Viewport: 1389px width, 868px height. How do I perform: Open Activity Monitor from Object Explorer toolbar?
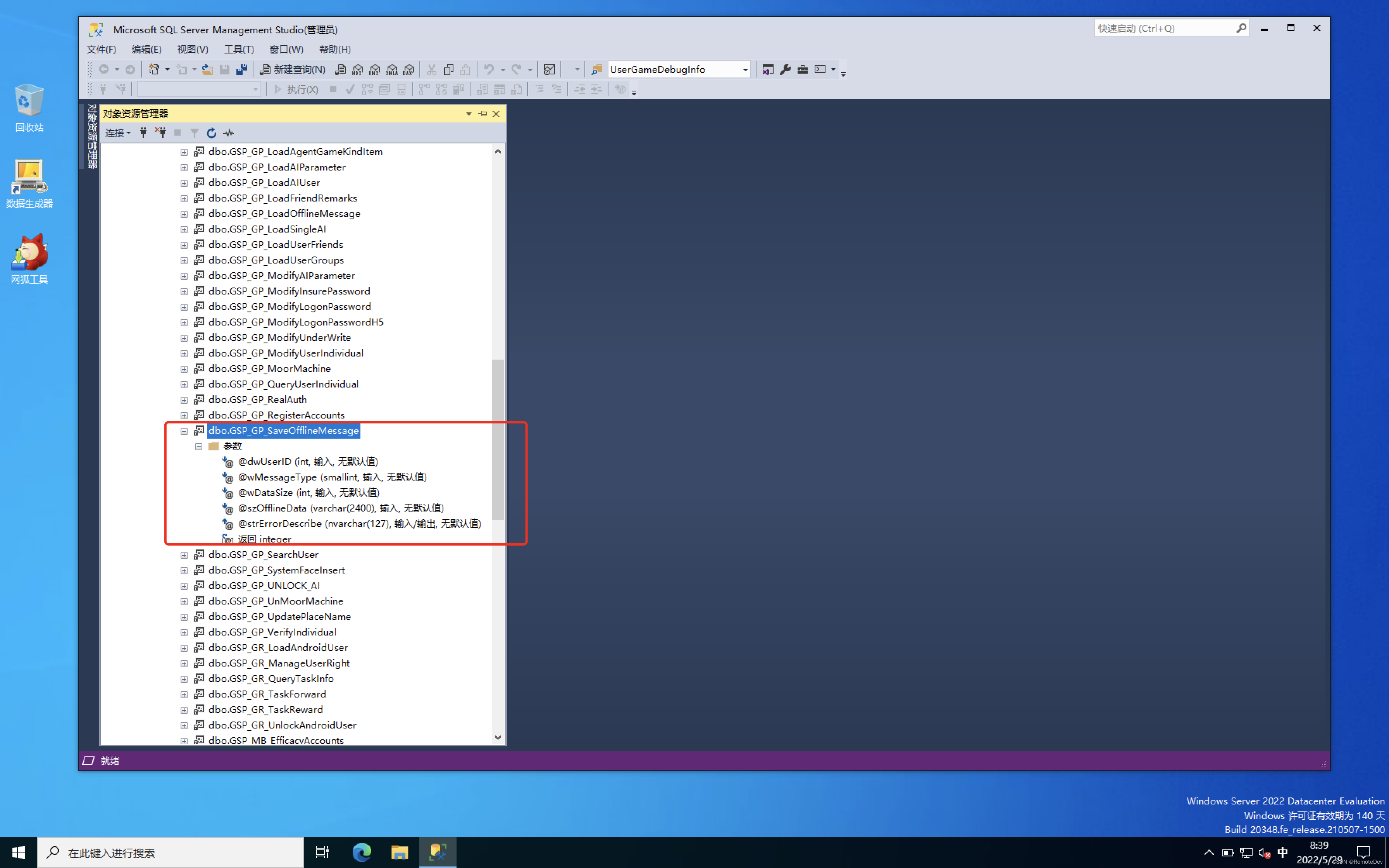pyautogui.click(x=229, y=133)
